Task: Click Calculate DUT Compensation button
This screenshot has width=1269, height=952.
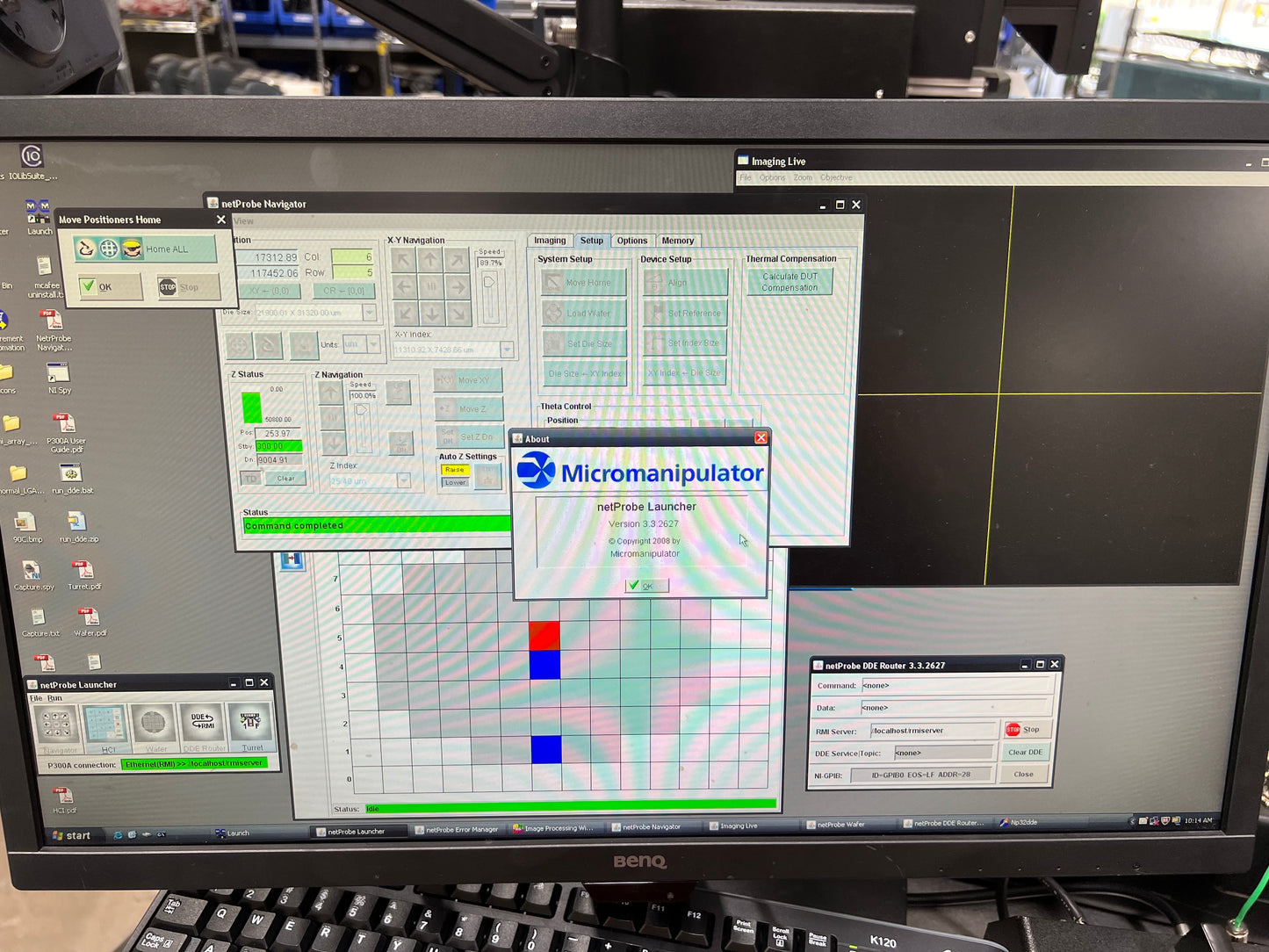Action: 790,282
